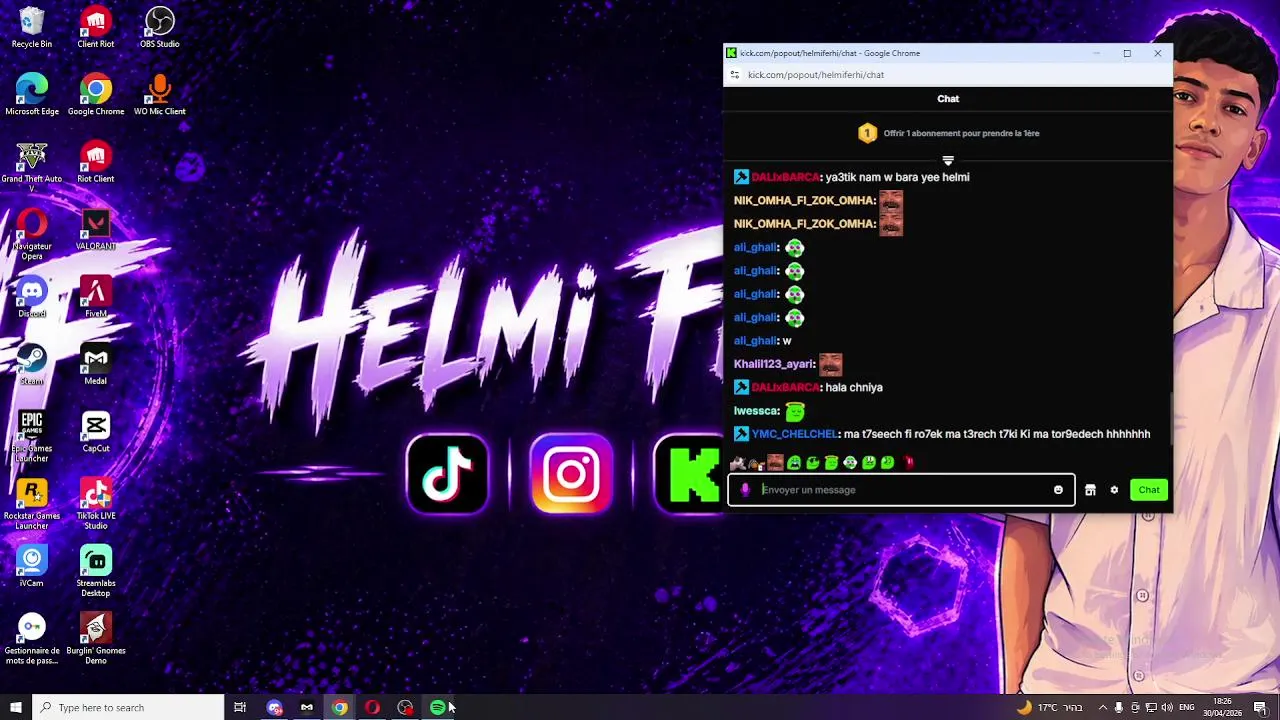Open the Medal desktop shortcut
The image size is (1280, 720).
[96, 365]
